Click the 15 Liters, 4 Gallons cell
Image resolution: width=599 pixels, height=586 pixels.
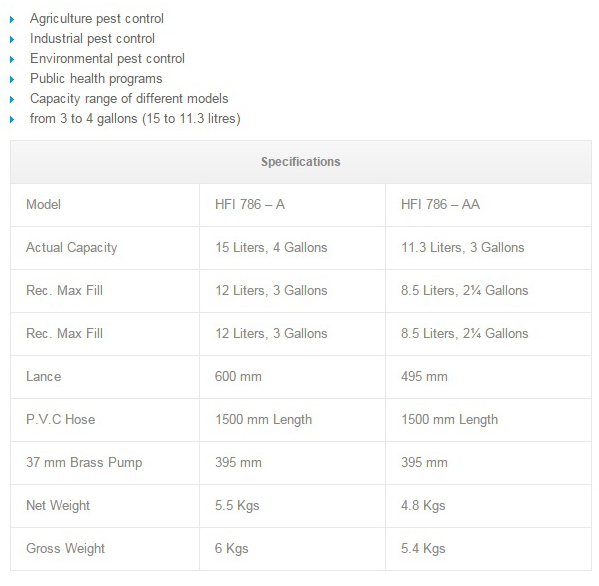(x=292, y=248)
